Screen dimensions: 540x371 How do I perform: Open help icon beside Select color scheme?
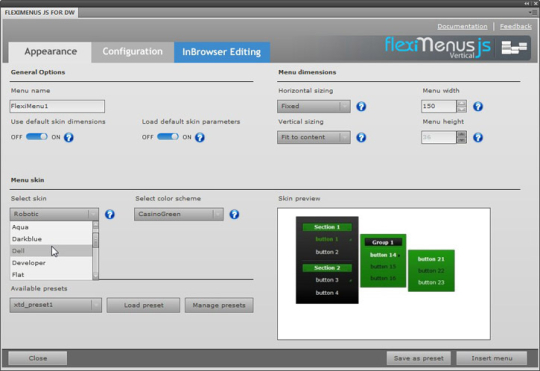[234, 214]
